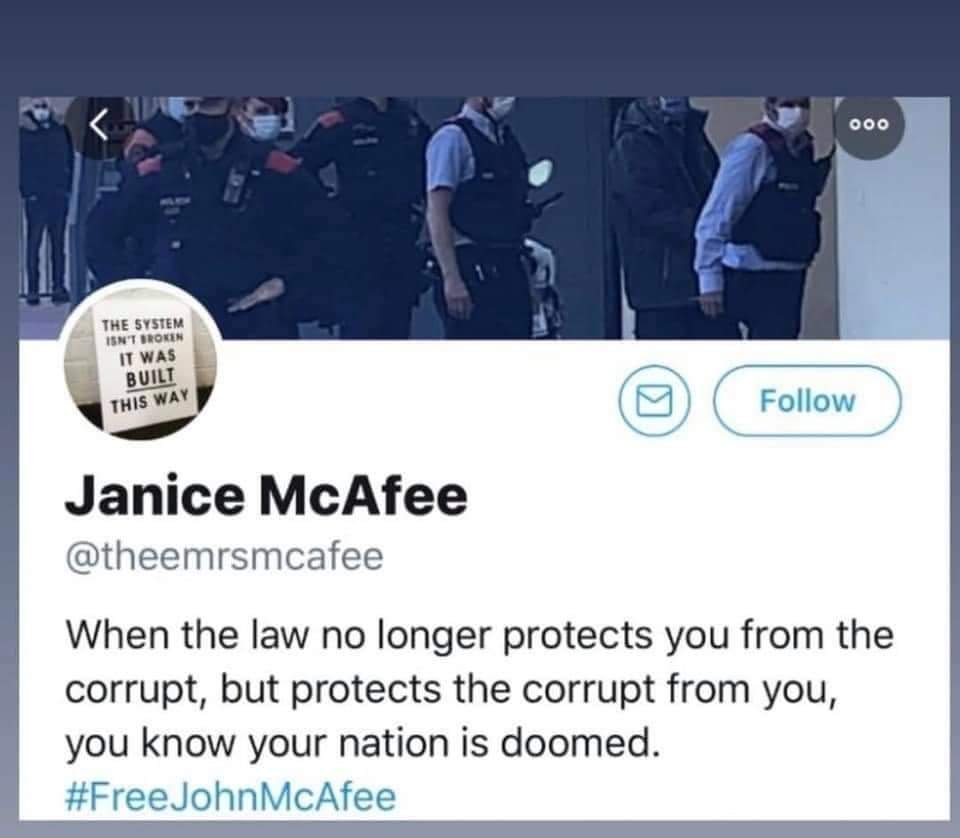Viewport: 960px width, 838px height.
Task: Click the @theemrsmcafee handle
Action: click(224, 556)
